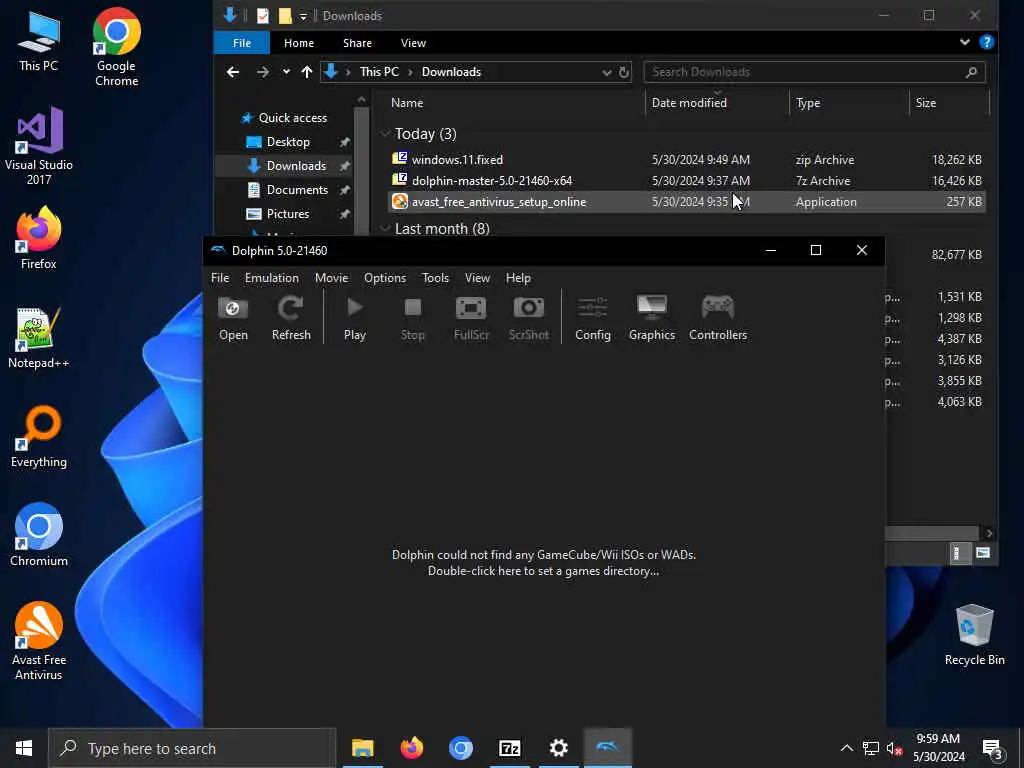The height and width of the screenshot is (768, 1024).
Task: Open Desktop in navigation pane
Action: 288,142
